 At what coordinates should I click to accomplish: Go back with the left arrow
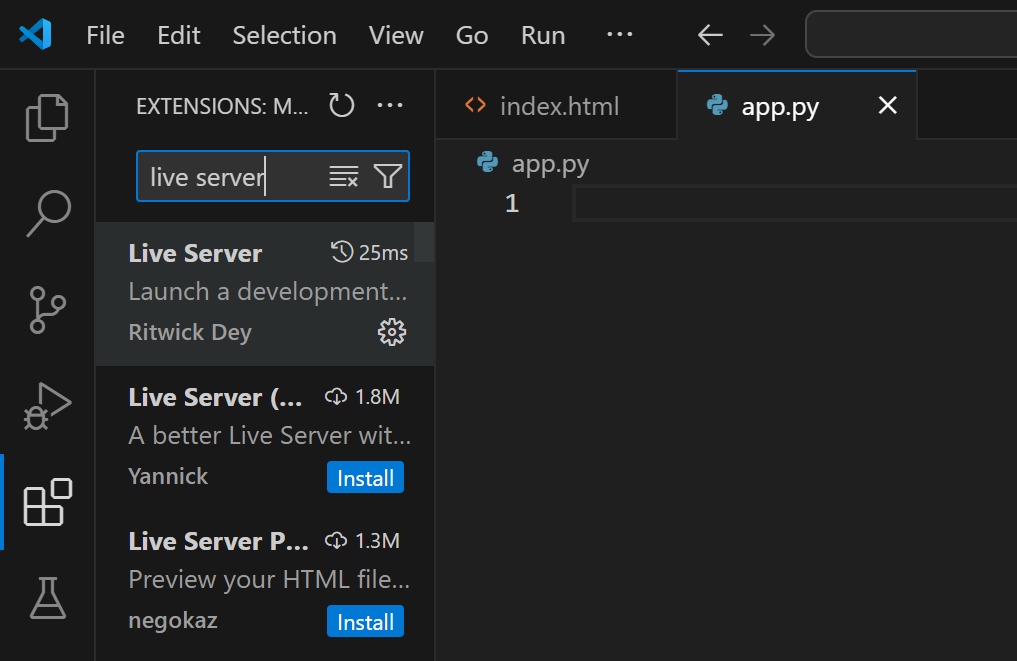(710, 35)
